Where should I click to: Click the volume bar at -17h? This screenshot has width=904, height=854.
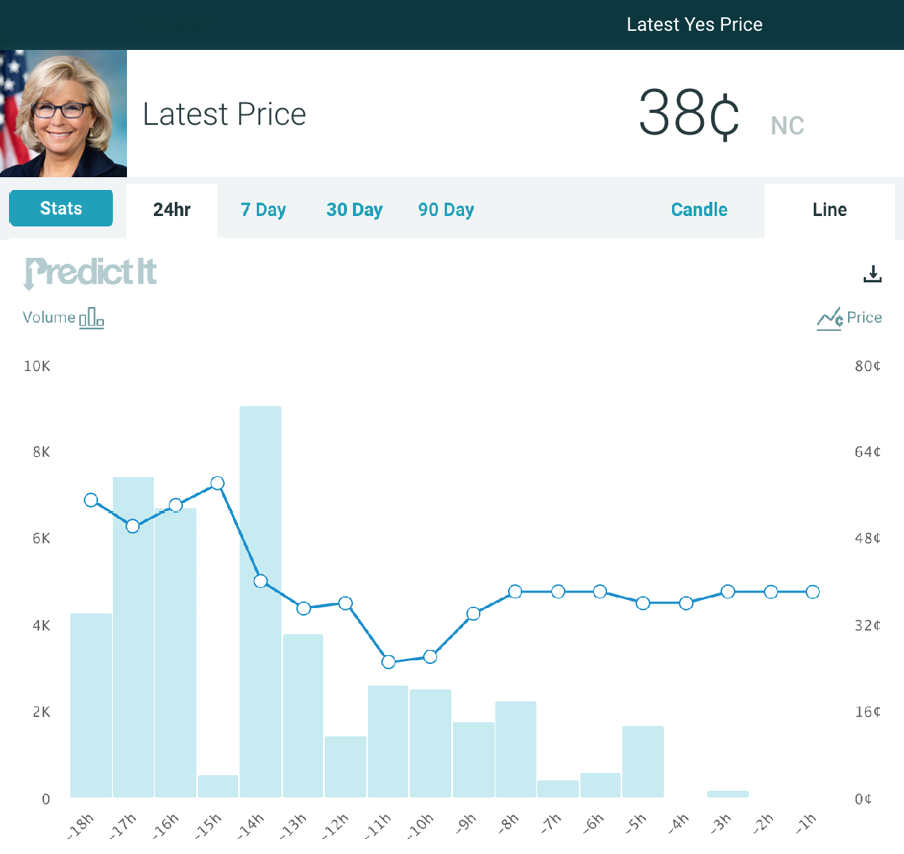tap(133, 640)
